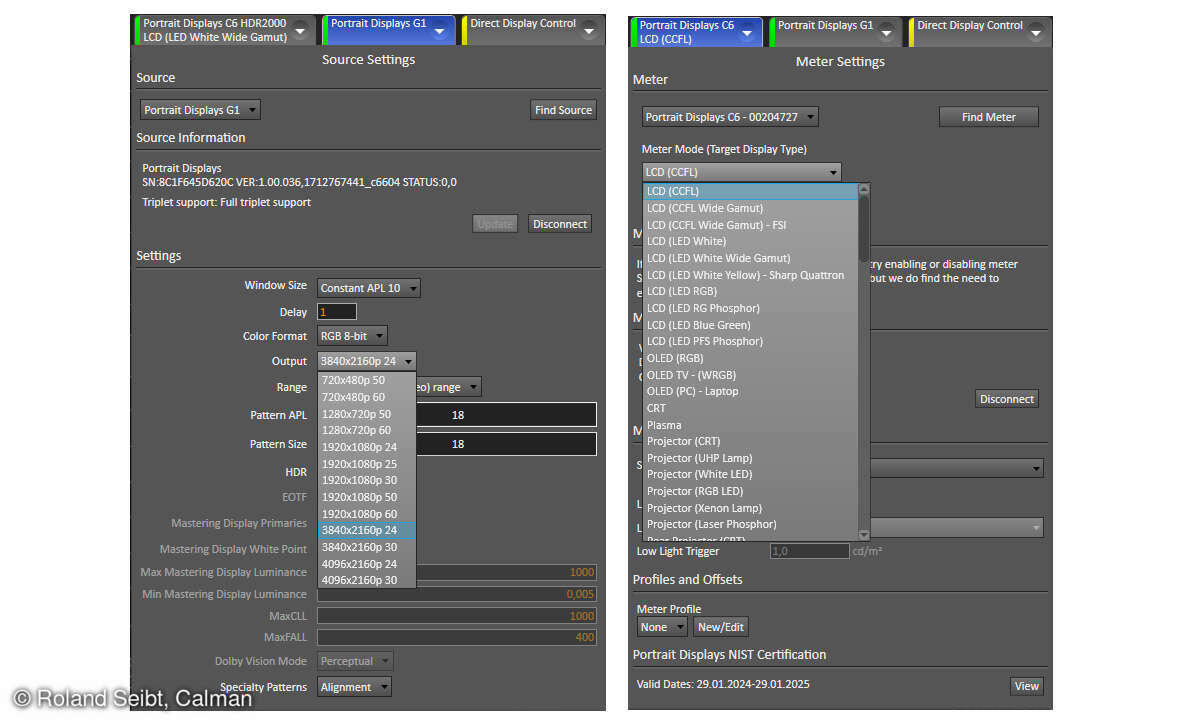Viewport: 1200px width, 720px height.
Task: Select the Direct Display Control tab in Source Settings
Action: [x=532, y=30]
